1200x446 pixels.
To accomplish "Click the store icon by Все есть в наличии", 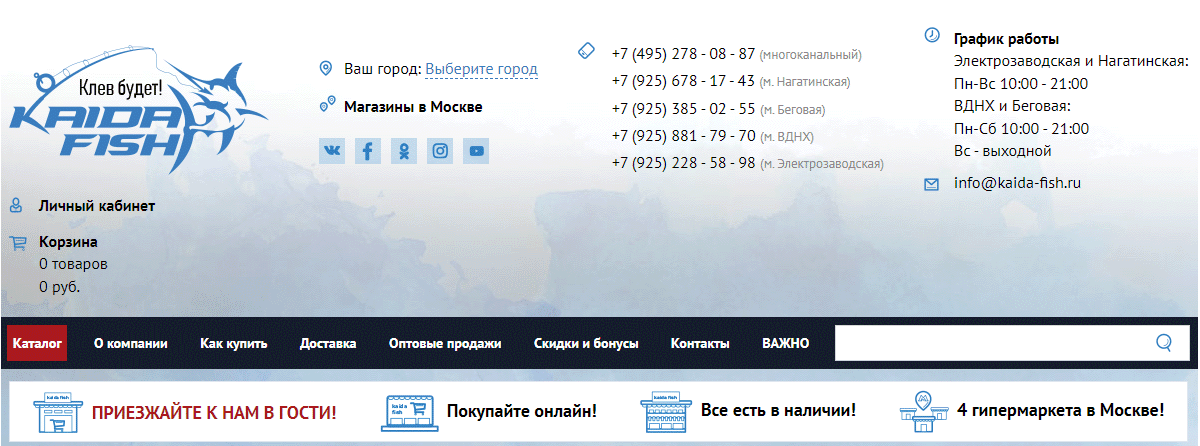I will [664, 412].
